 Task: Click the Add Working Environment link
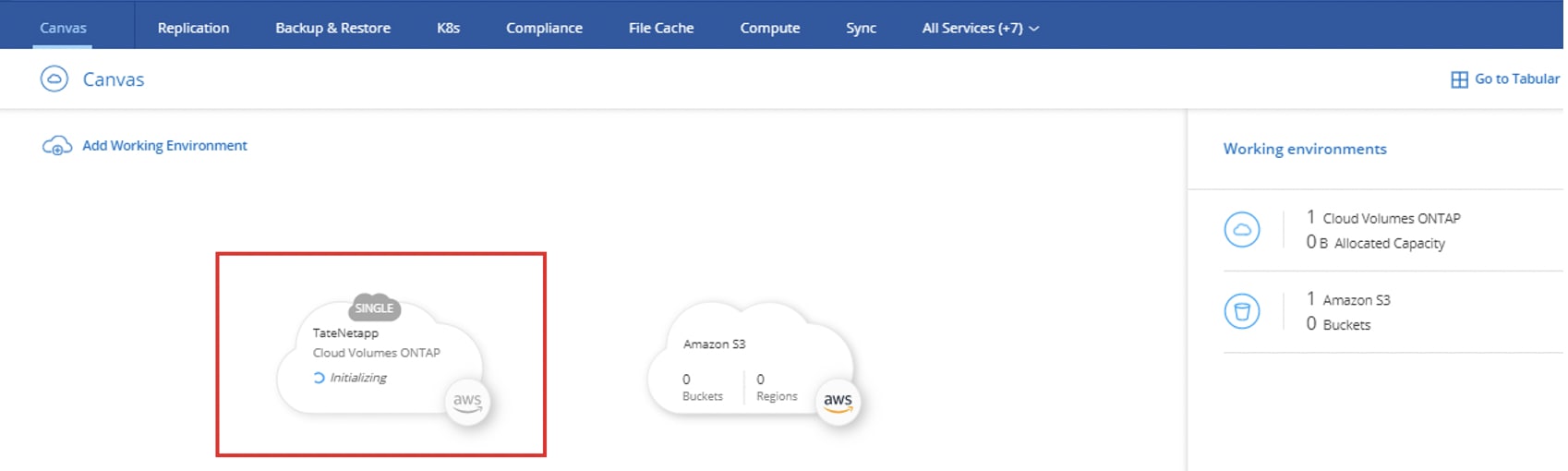(x=164, y=146)
